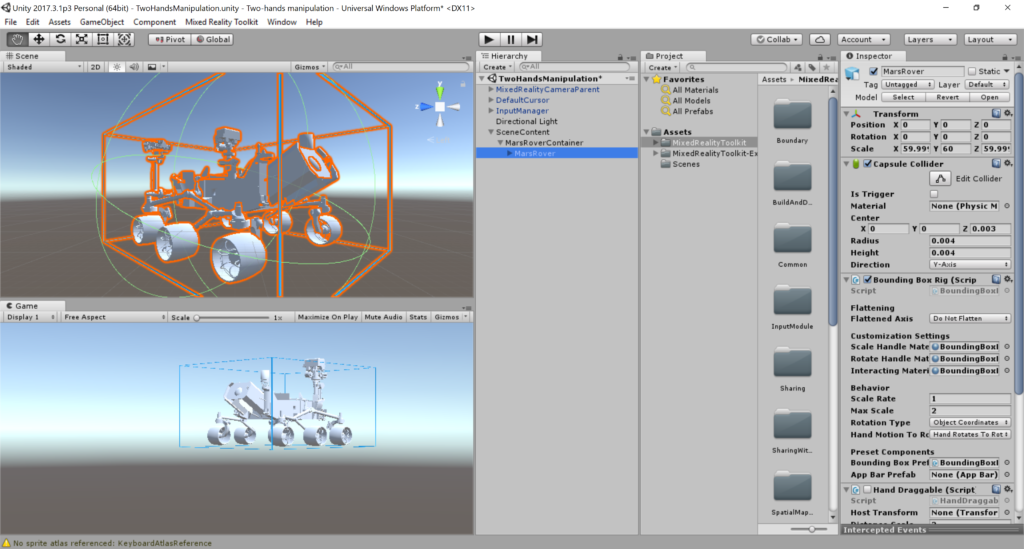The width and height of the screenshot is (1024, 549).
Task: Toggle MarsRover active checkbox
Action: click(x=873, y=71)
